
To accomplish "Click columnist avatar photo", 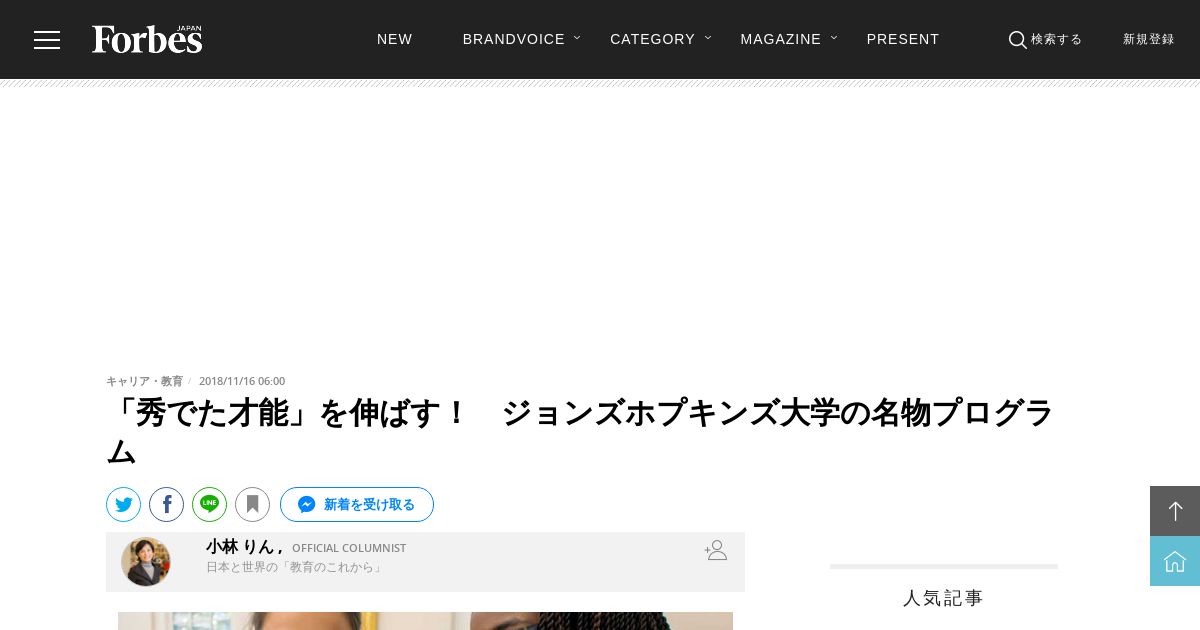I will tap(146, 562).
